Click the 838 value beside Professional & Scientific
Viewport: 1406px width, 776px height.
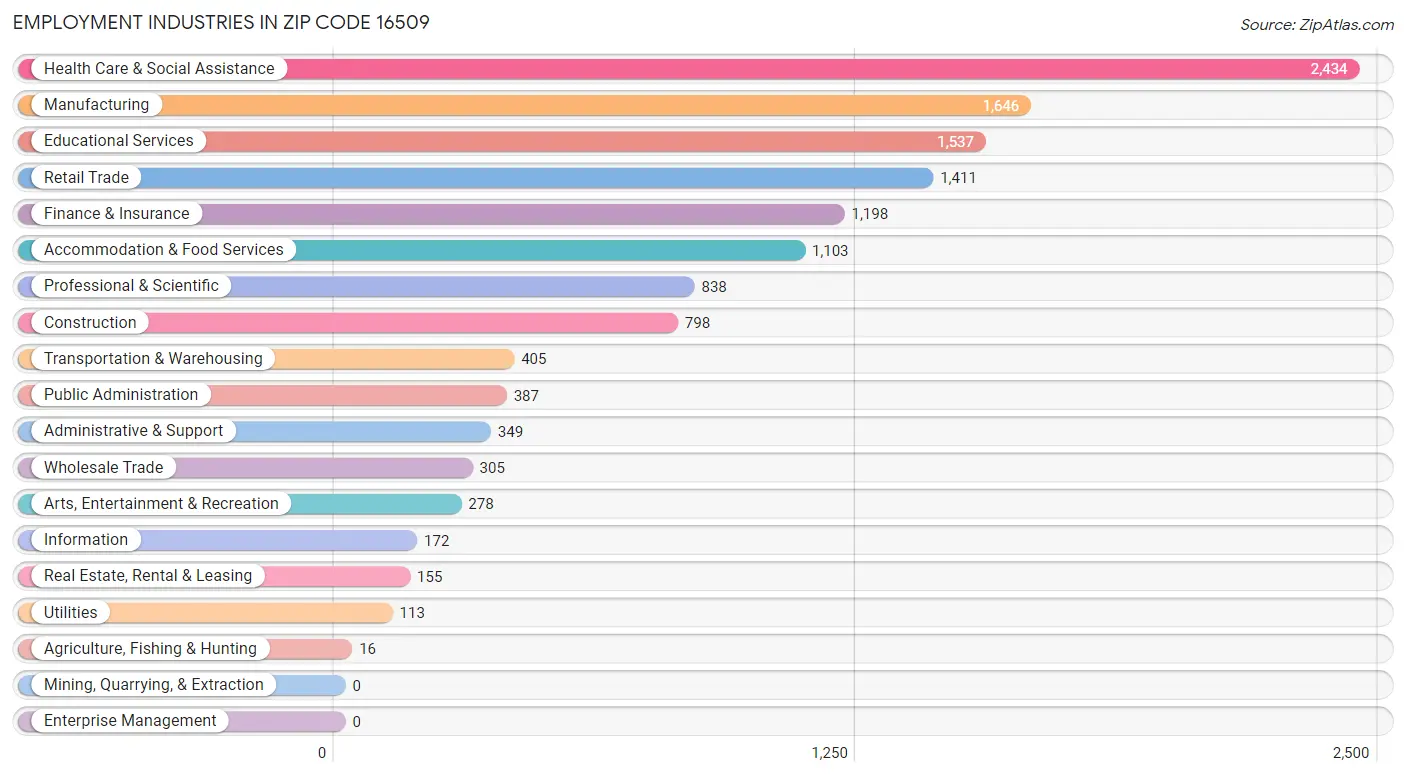pos(714,287)
